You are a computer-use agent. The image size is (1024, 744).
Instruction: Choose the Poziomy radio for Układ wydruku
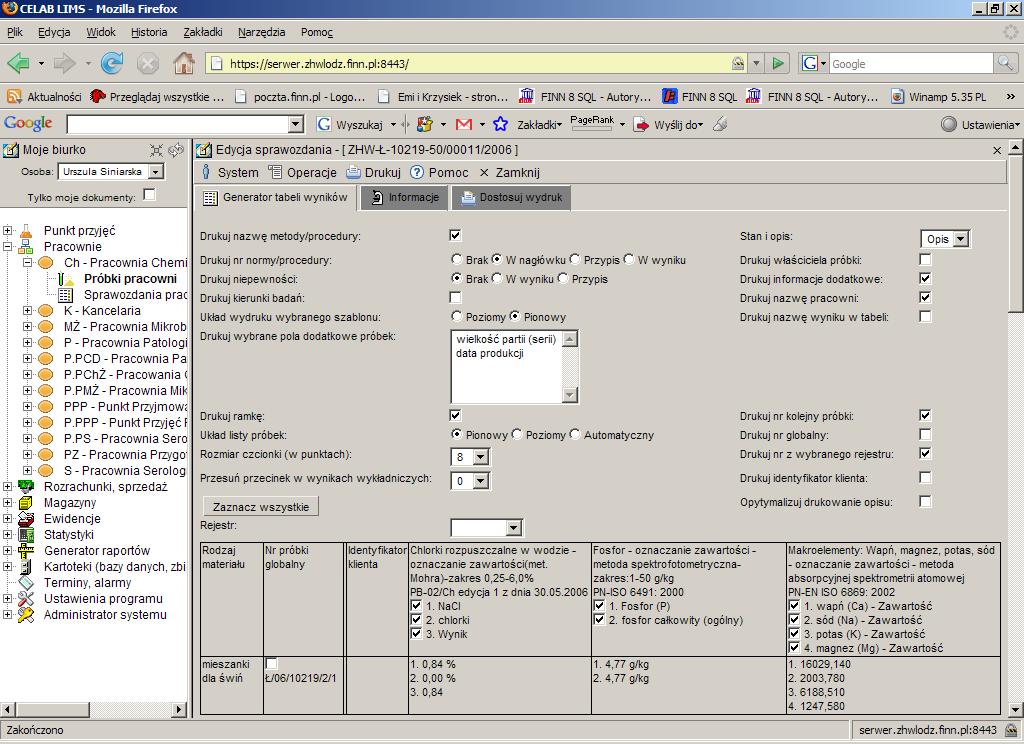point(456,316)
